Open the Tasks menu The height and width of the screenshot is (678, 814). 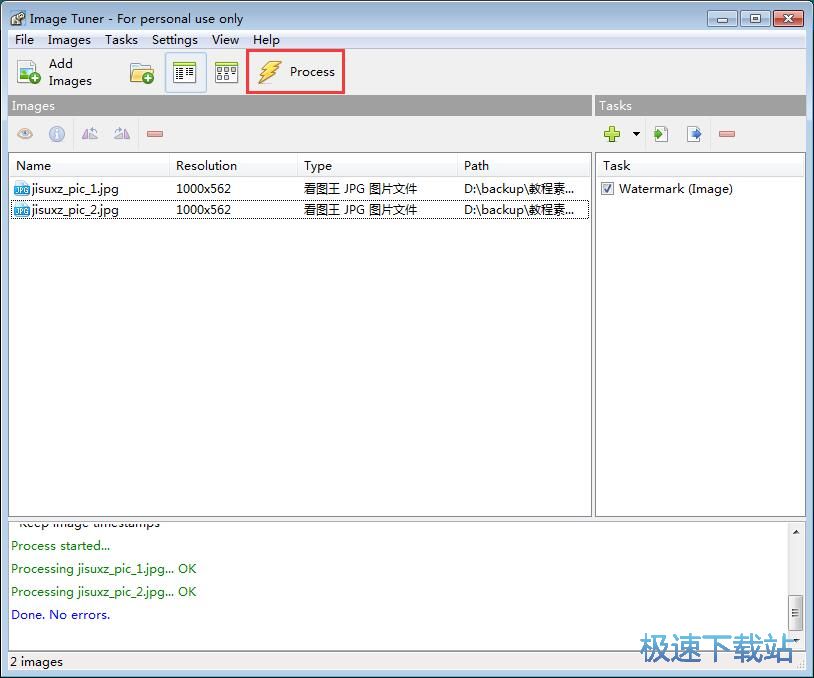(121, 39)
